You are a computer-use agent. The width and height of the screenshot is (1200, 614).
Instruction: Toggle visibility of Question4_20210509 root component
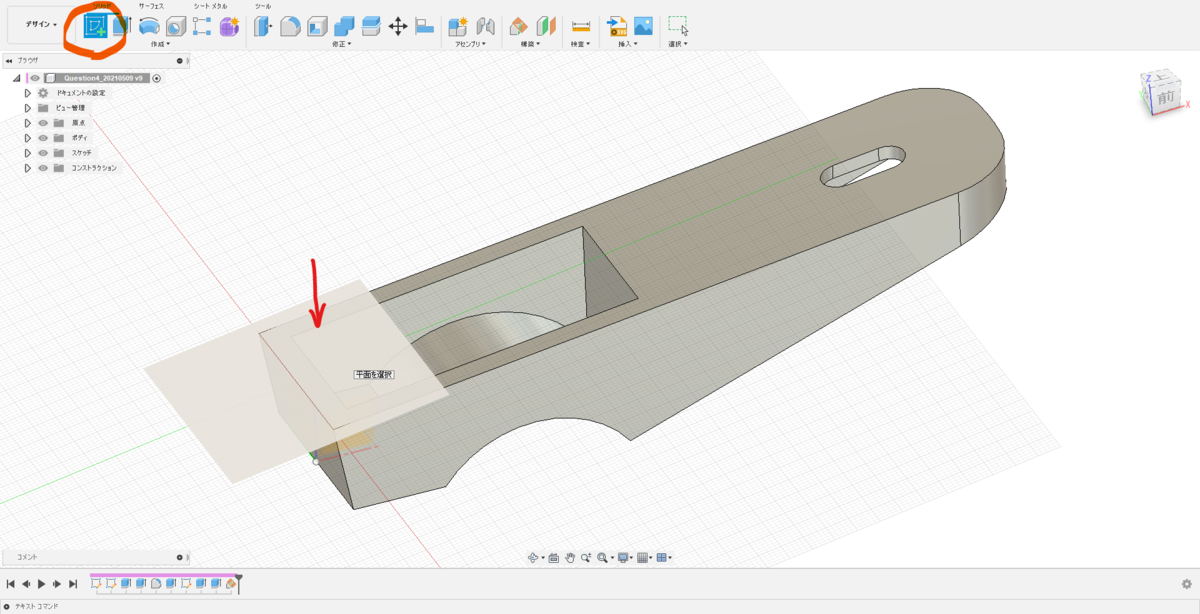[x=34, y=78]
